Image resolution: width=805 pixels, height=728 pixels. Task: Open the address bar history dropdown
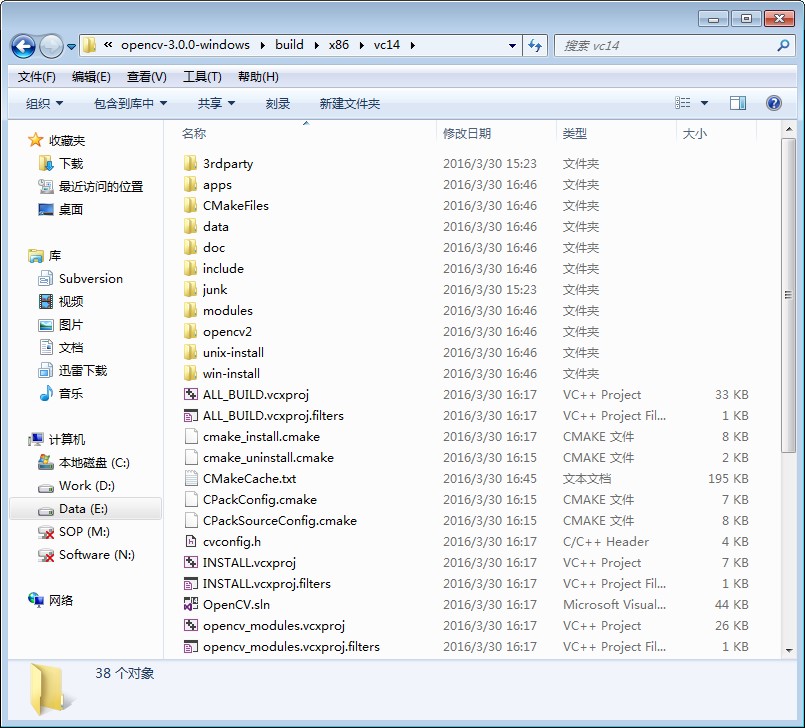(x=512, y=46)
